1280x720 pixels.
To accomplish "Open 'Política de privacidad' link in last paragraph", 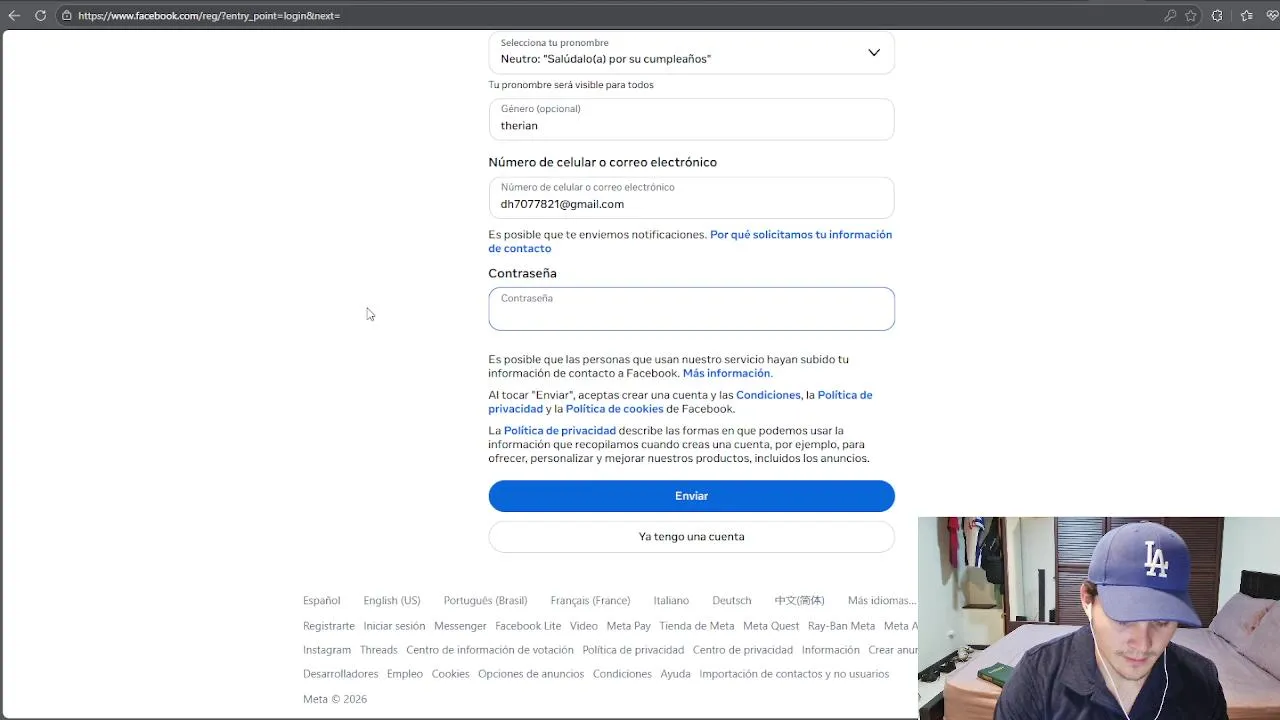I will click(x=559, y=431).
